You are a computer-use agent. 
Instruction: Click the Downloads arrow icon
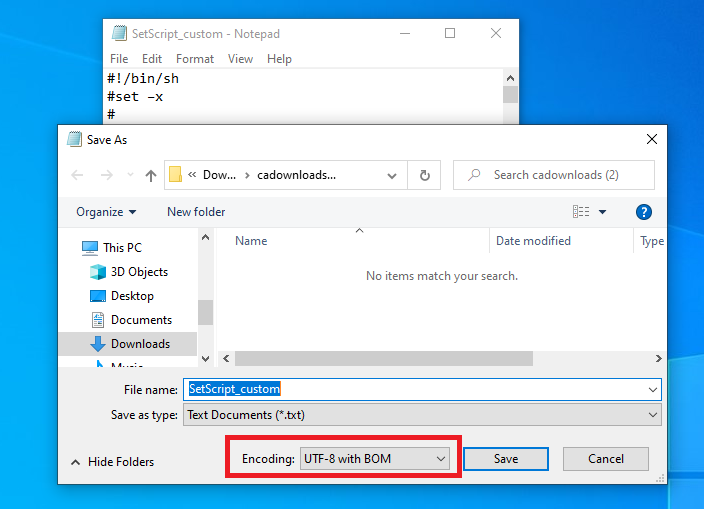(x=98, y=344)
